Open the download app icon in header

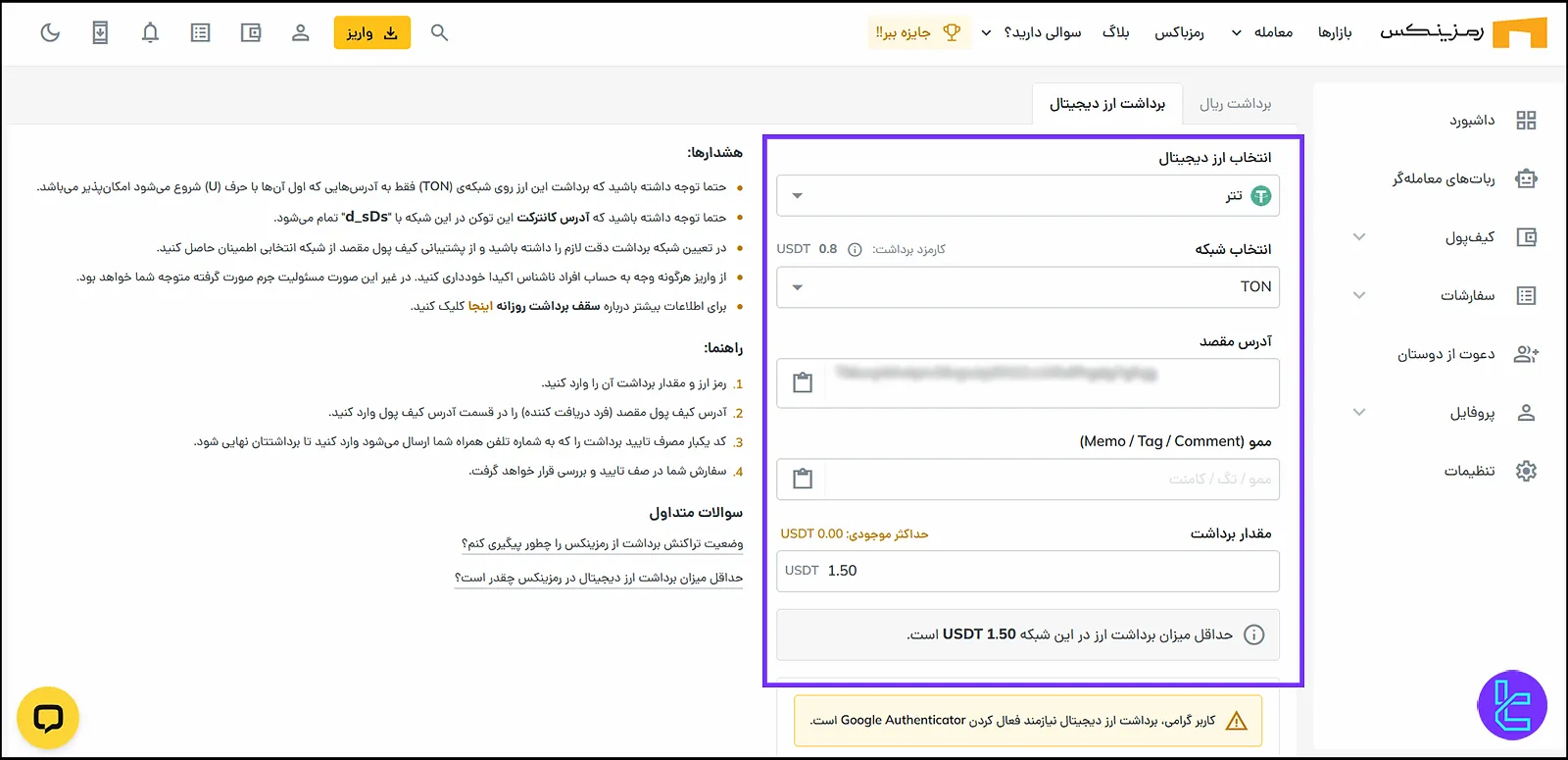coord(100,33)
